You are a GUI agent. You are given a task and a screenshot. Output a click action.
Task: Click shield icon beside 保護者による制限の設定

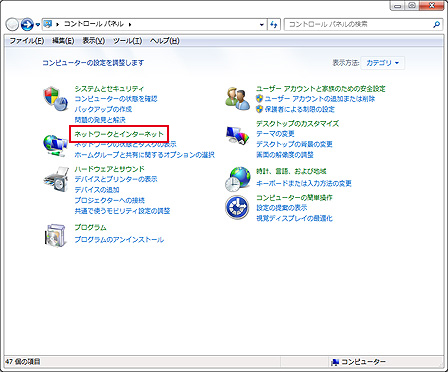[260, 109]
